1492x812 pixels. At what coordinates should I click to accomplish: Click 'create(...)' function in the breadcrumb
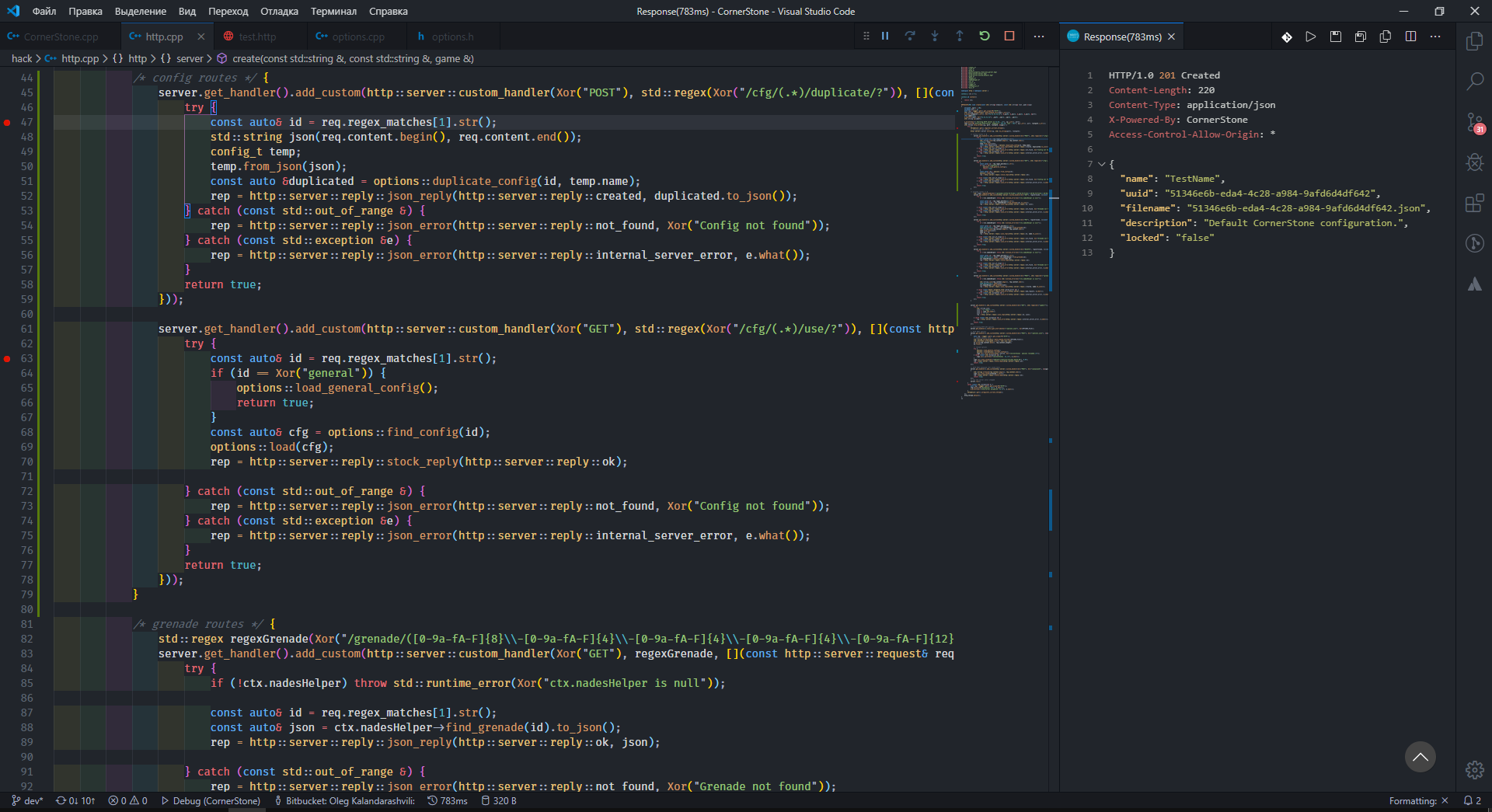coord(353,58)
